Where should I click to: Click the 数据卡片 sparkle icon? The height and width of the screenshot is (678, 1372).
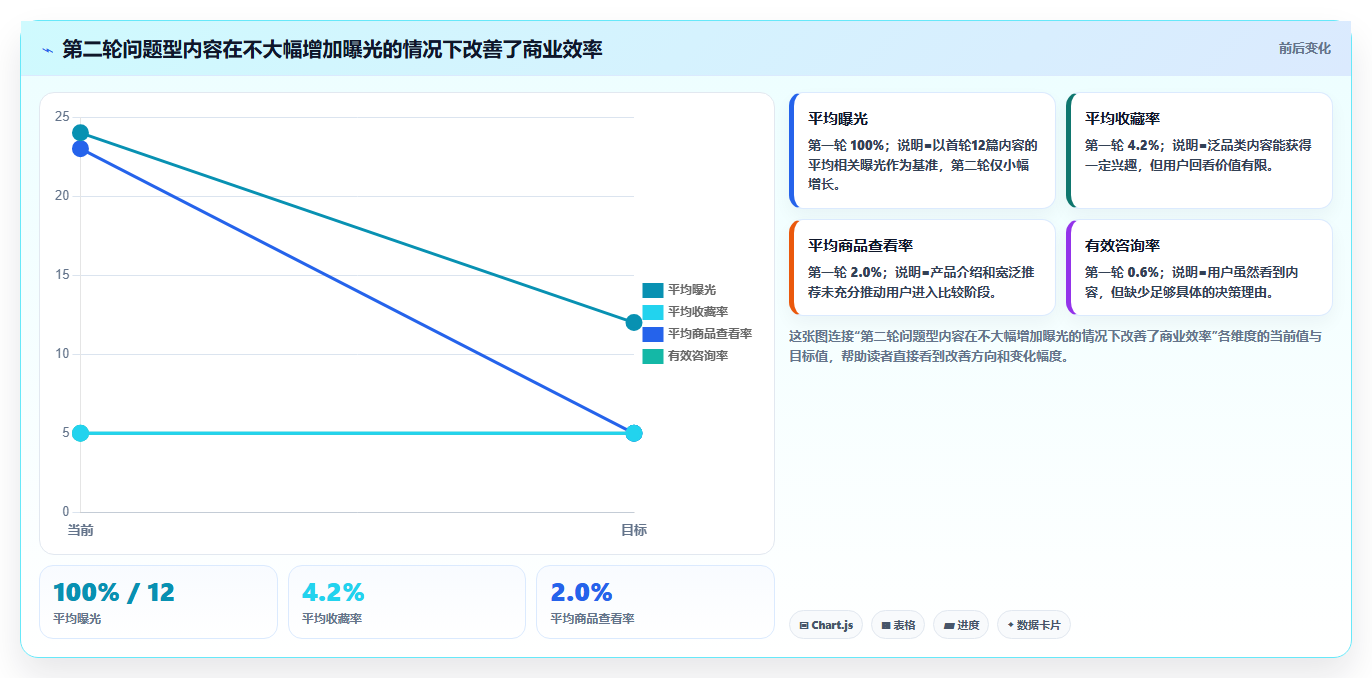(1010, 625)
